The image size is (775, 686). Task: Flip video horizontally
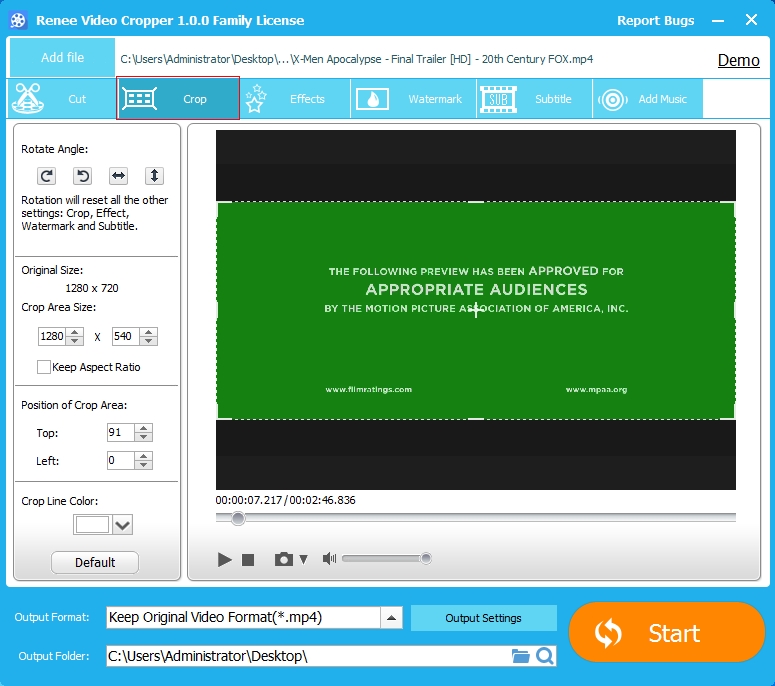click(119, 176)
